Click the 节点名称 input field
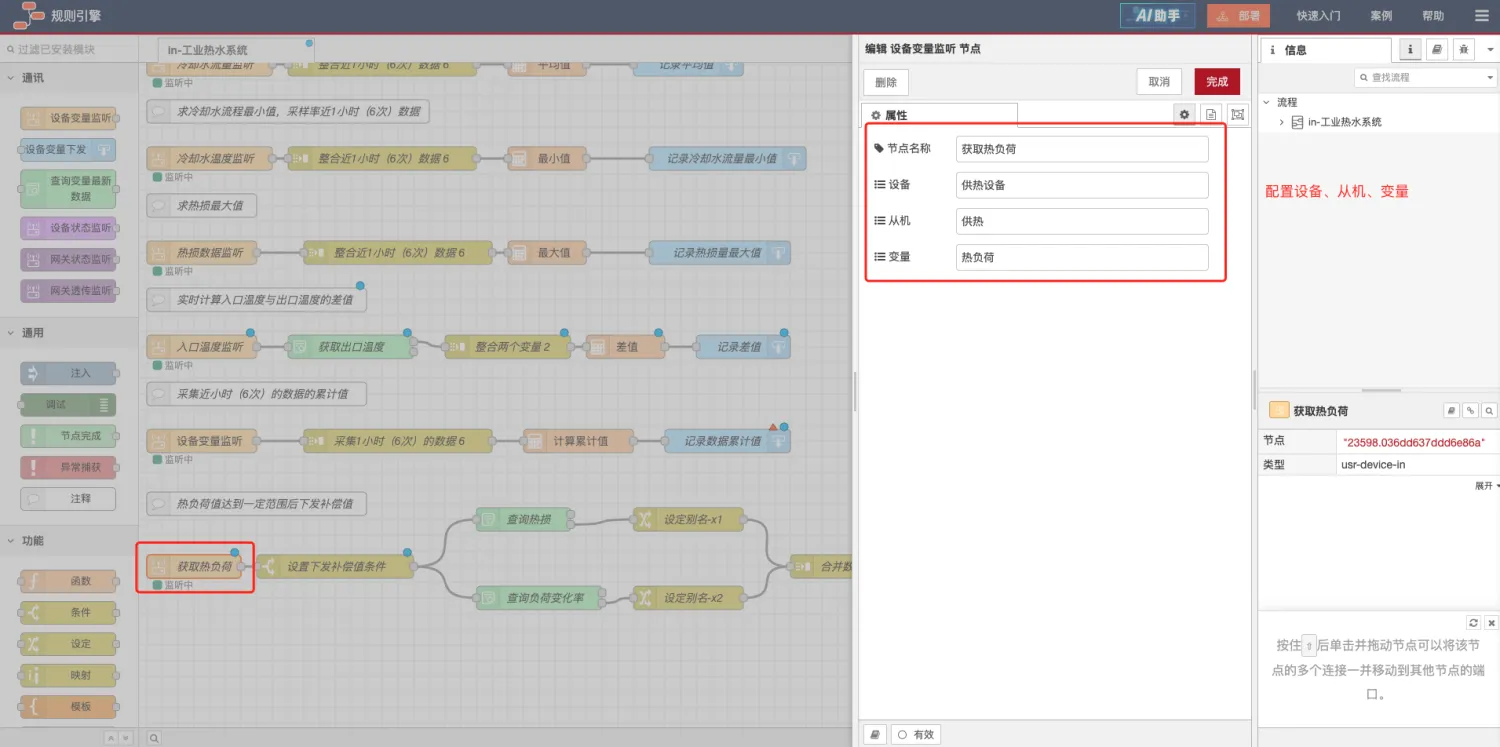Screen dimensions: 1500x747 pyautogui.click(x=1081, y=149)
